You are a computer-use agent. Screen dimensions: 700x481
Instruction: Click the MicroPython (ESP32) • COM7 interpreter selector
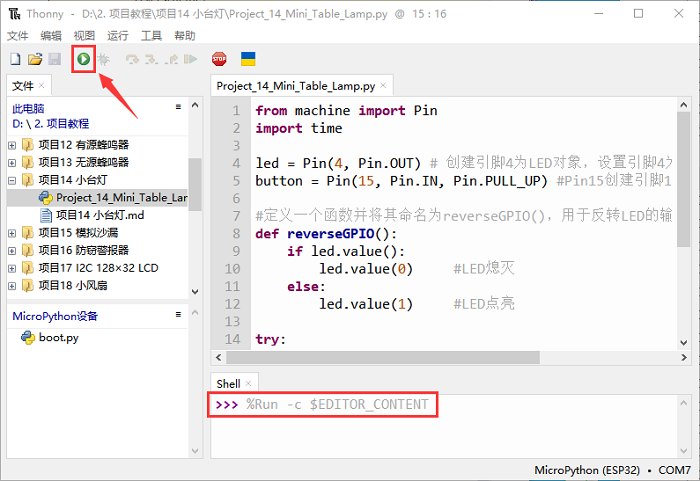pyautogui.click(x=612, y=470)
